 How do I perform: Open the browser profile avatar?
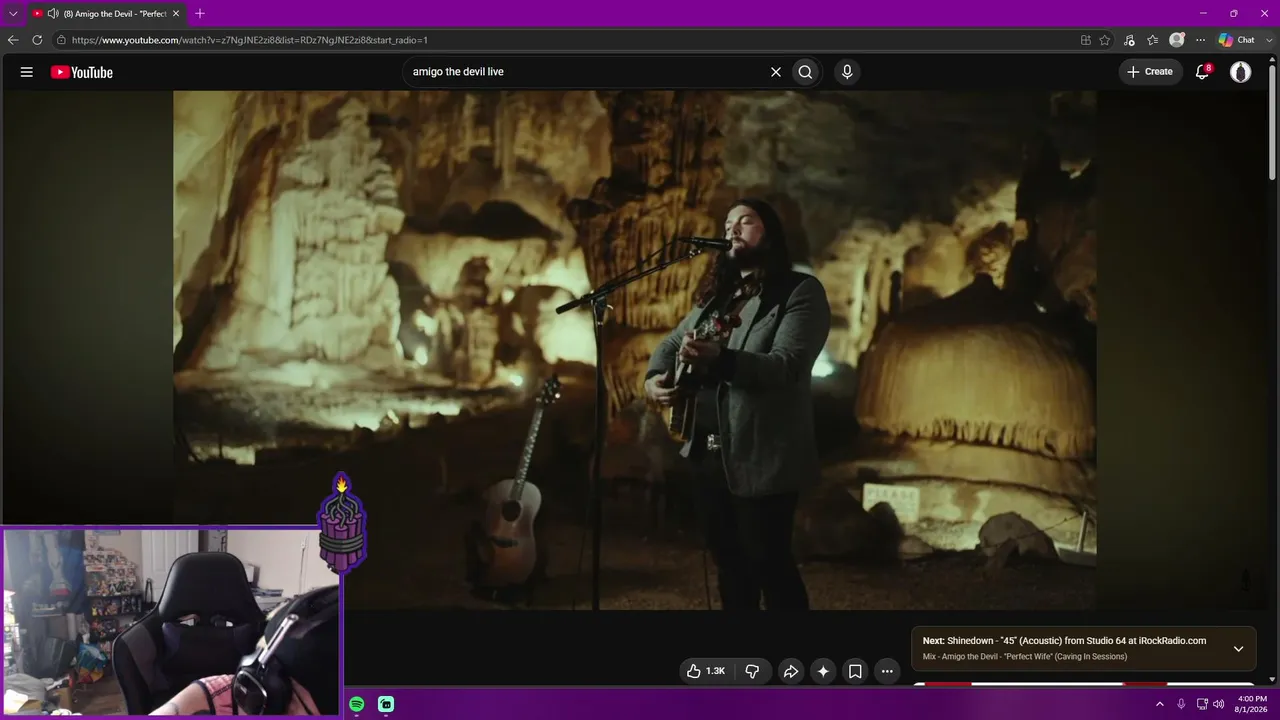[x=1177, y=40]
